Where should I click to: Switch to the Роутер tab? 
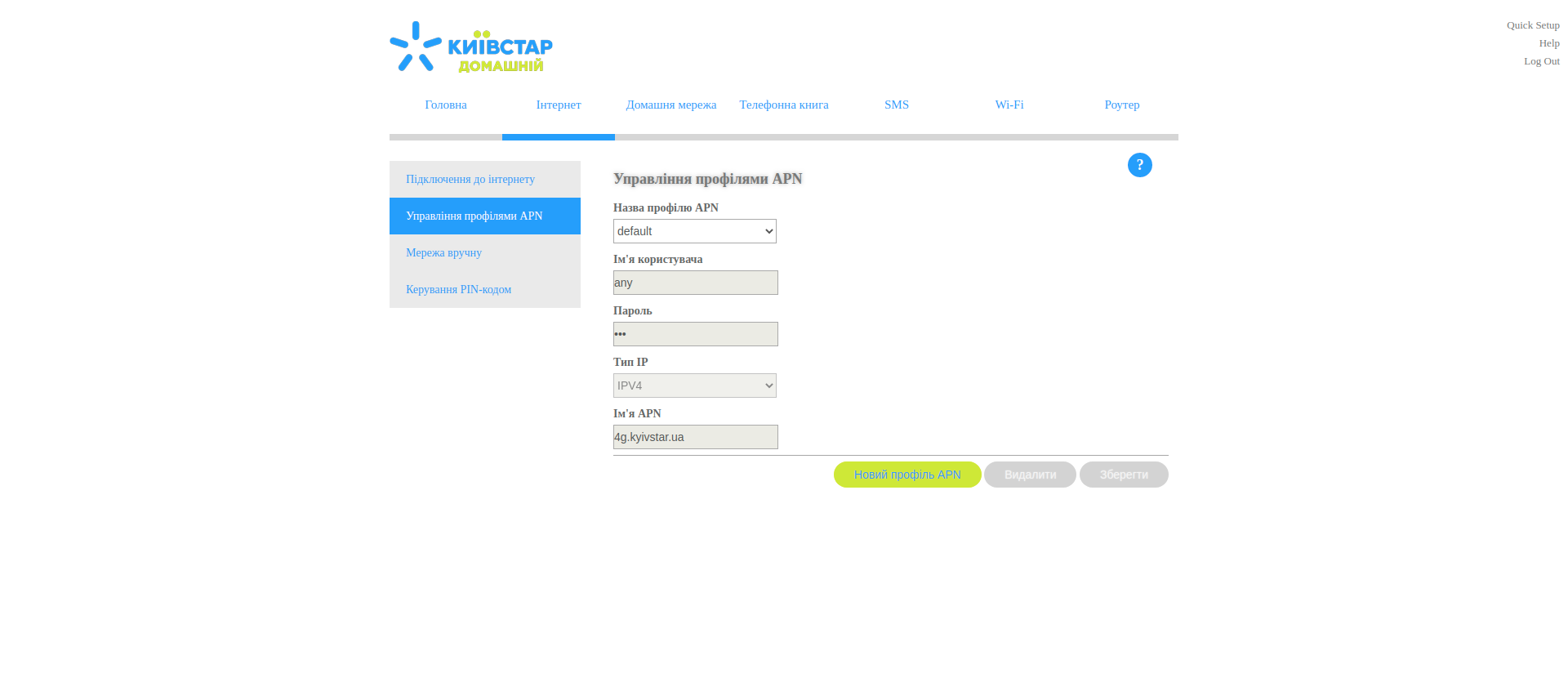(x=1121, y=105)
